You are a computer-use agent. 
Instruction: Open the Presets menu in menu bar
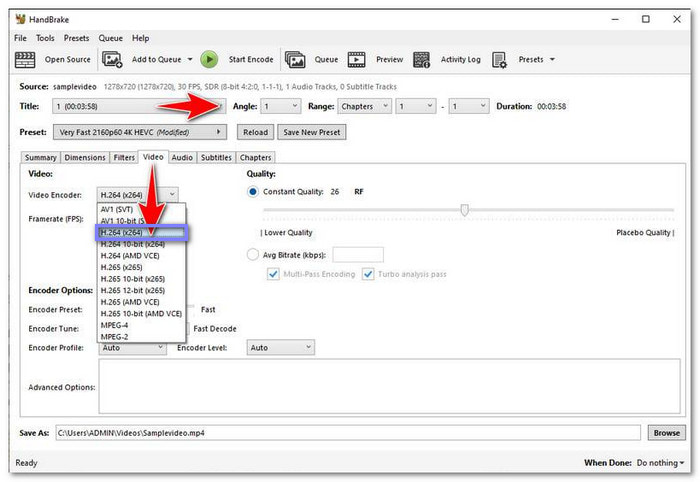click(76, 38)
